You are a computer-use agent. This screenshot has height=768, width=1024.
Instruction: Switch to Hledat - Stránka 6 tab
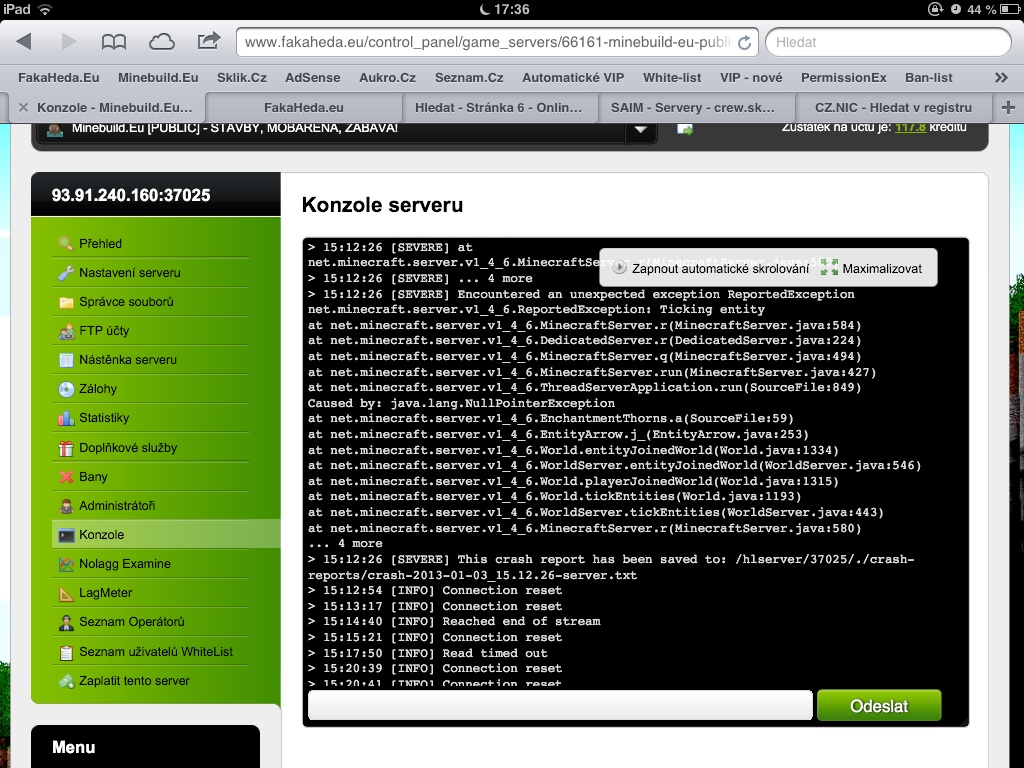[x=498, y=108]
